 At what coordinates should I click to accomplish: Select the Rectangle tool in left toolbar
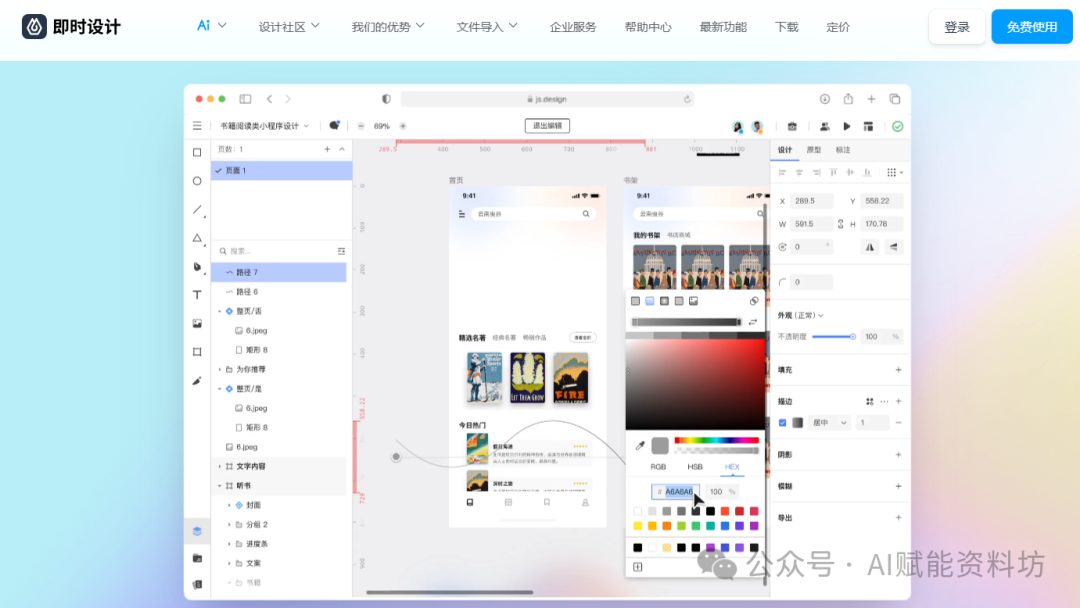click(x=197, y=152)
